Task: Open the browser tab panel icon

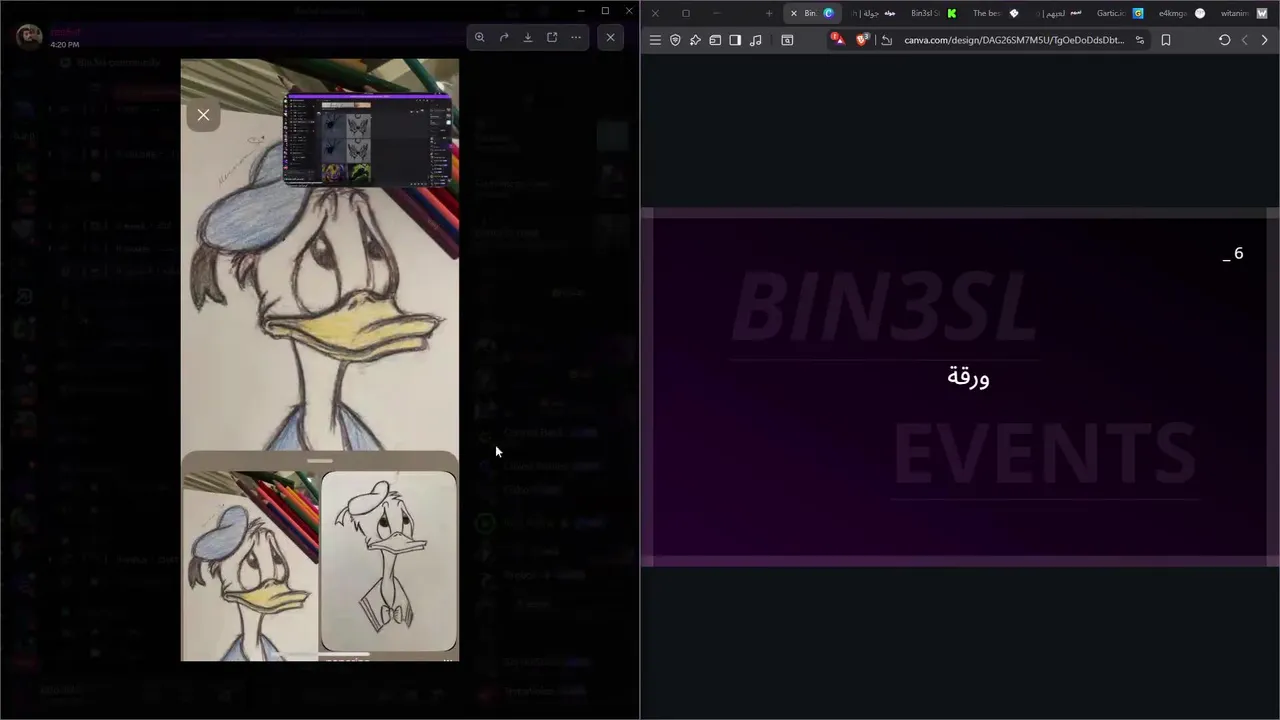Action: click(x=715, y=40)
